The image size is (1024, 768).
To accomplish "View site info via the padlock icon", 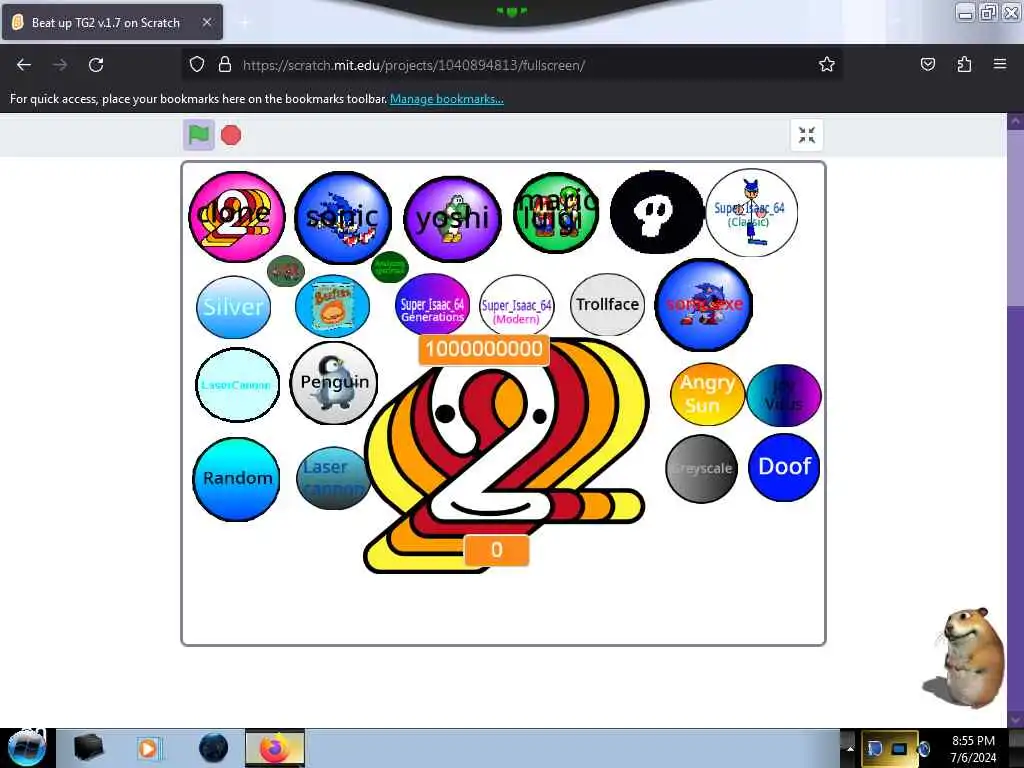I will [225, 64].
